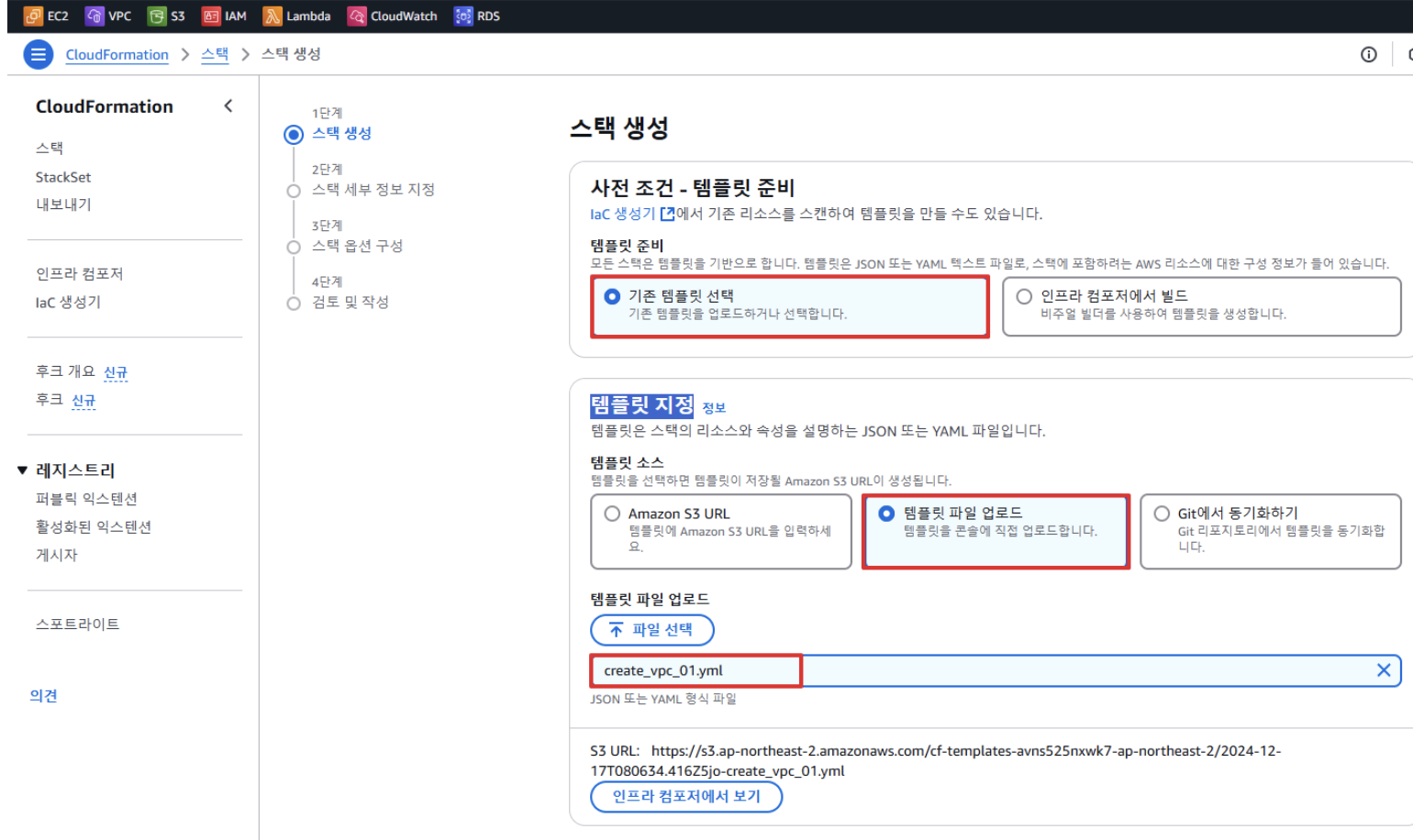
Task: Open the 정보 link beside 템플릿 지정
Action: pos(714,408)
